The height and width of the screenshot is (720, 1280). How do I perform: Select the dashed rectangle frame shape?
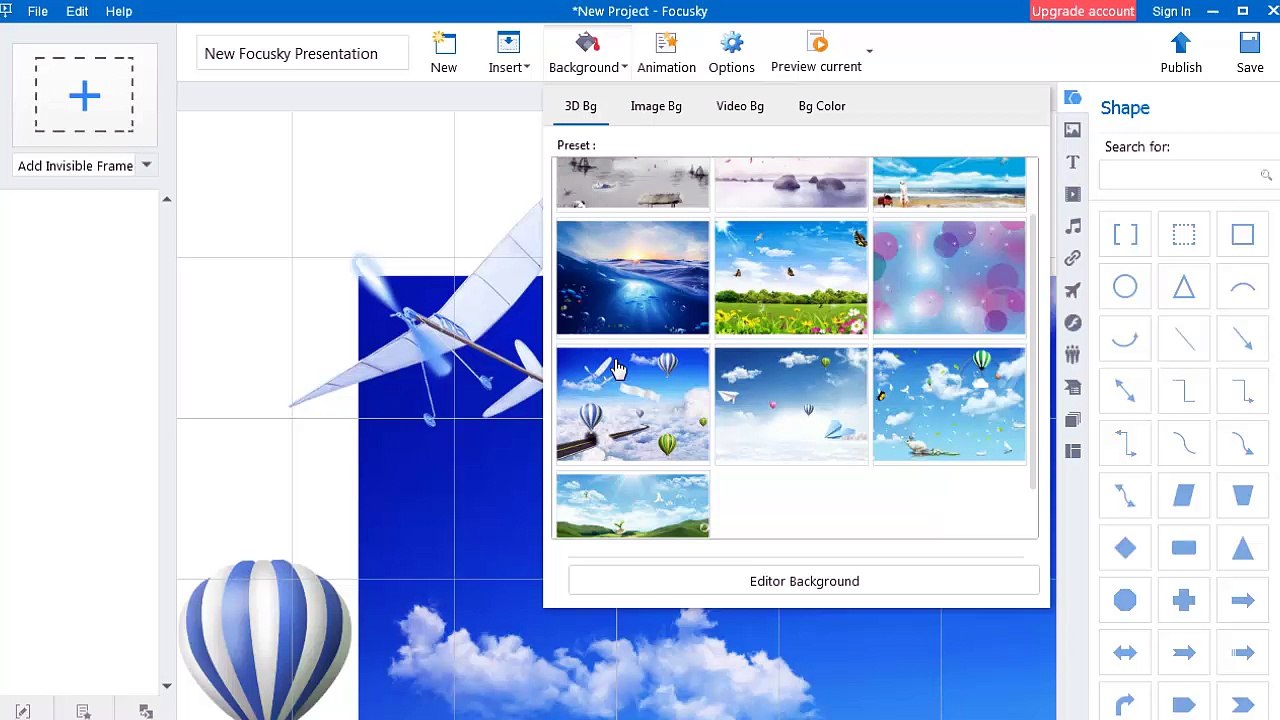tap(1184, 235)
